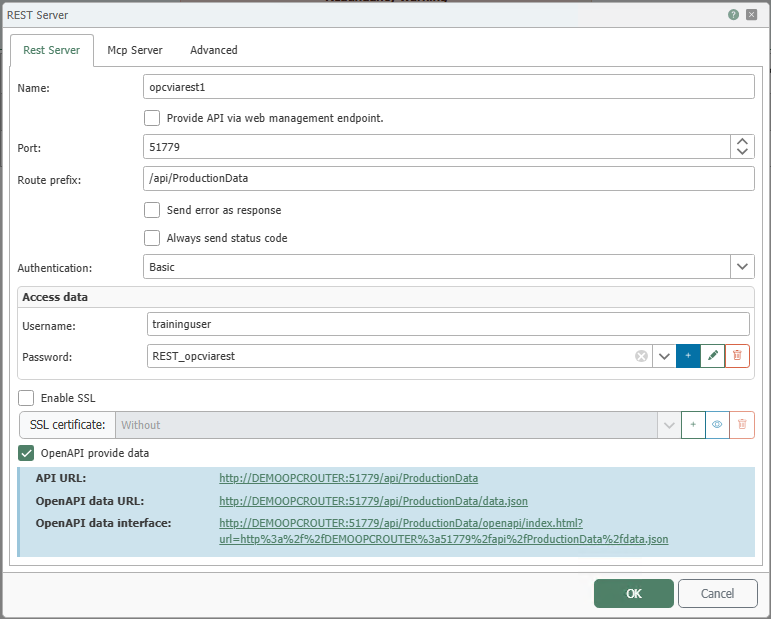Switch to the Rest Server tab

(52, 50)
